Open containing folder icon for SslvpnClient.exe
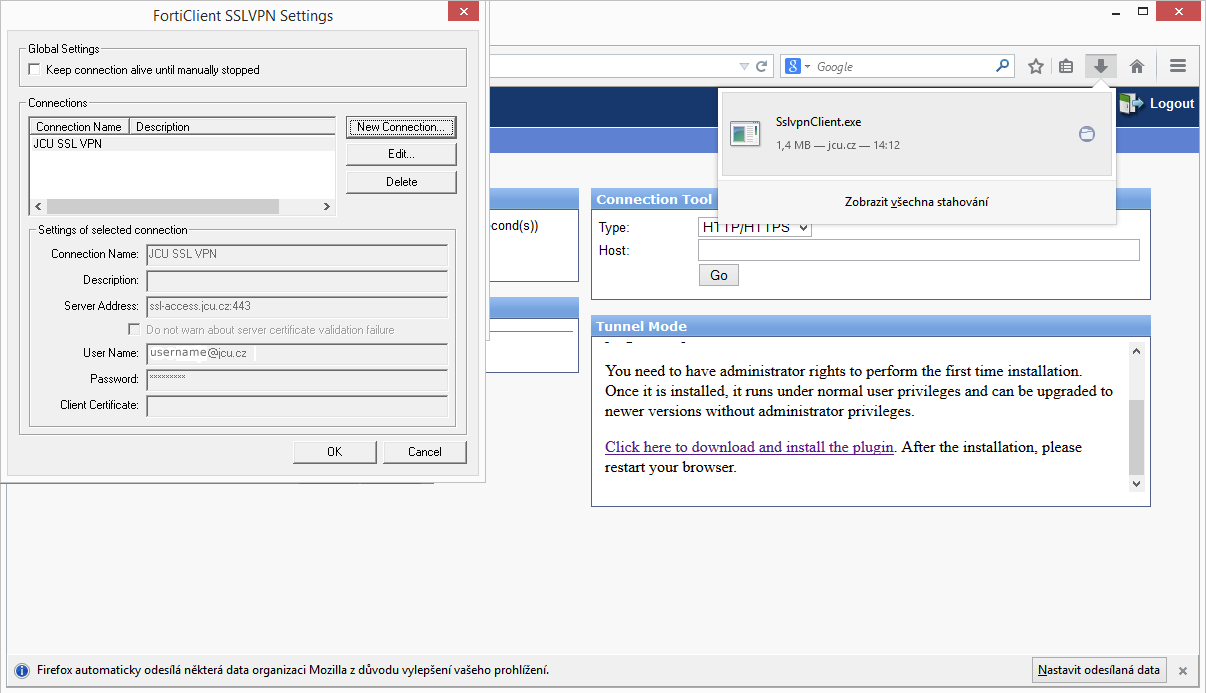The height and width of the screenshot is (693, 1206). (1087, 134)
